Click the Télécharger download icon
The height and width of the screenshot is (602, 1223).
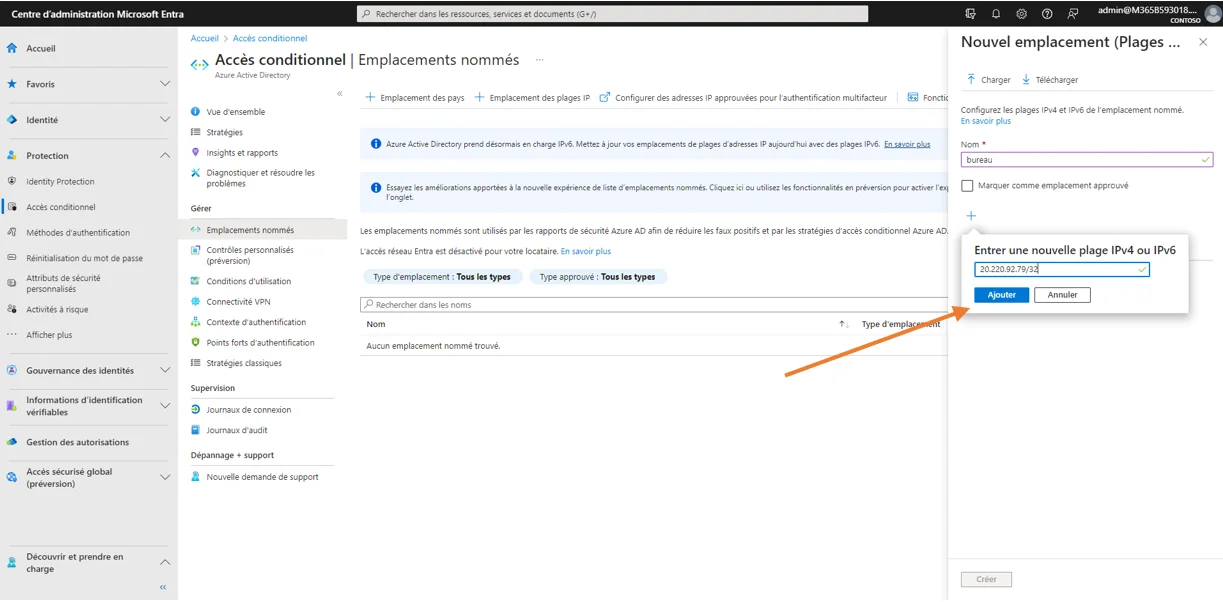(x=1026, y=80)
